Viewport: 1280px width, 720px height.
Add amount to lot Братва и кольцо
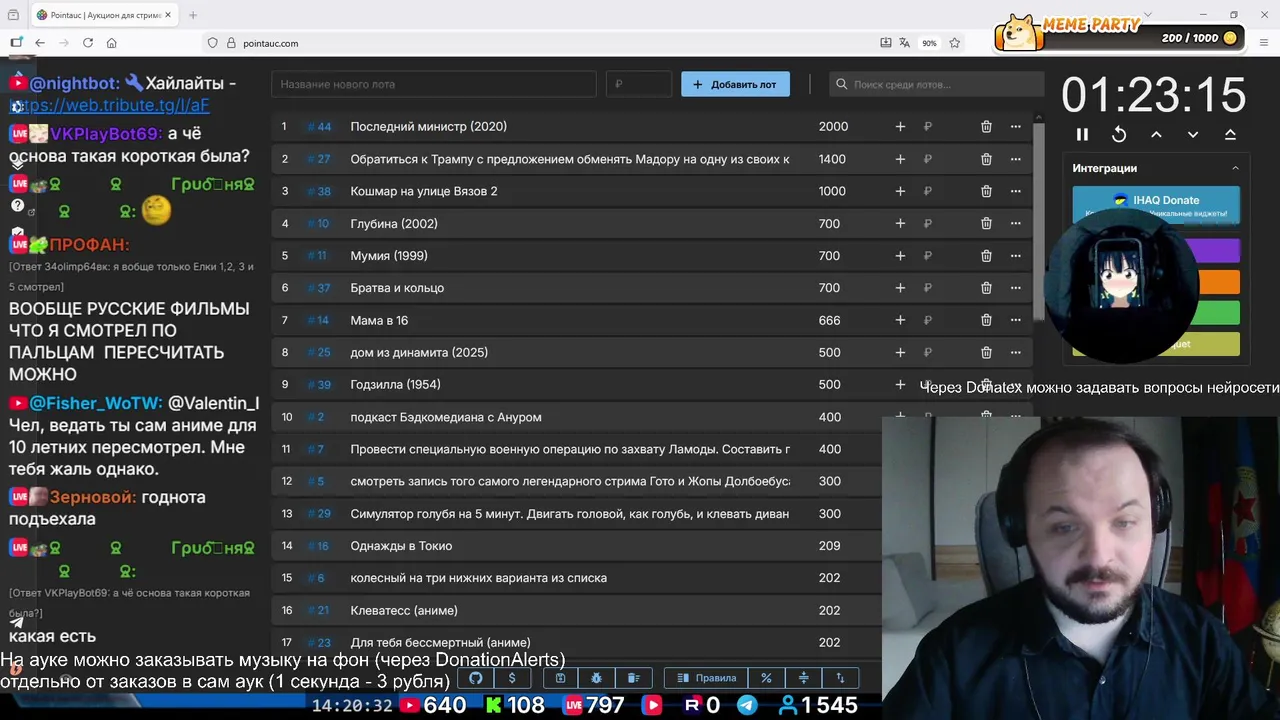click(x=900, y=288)
